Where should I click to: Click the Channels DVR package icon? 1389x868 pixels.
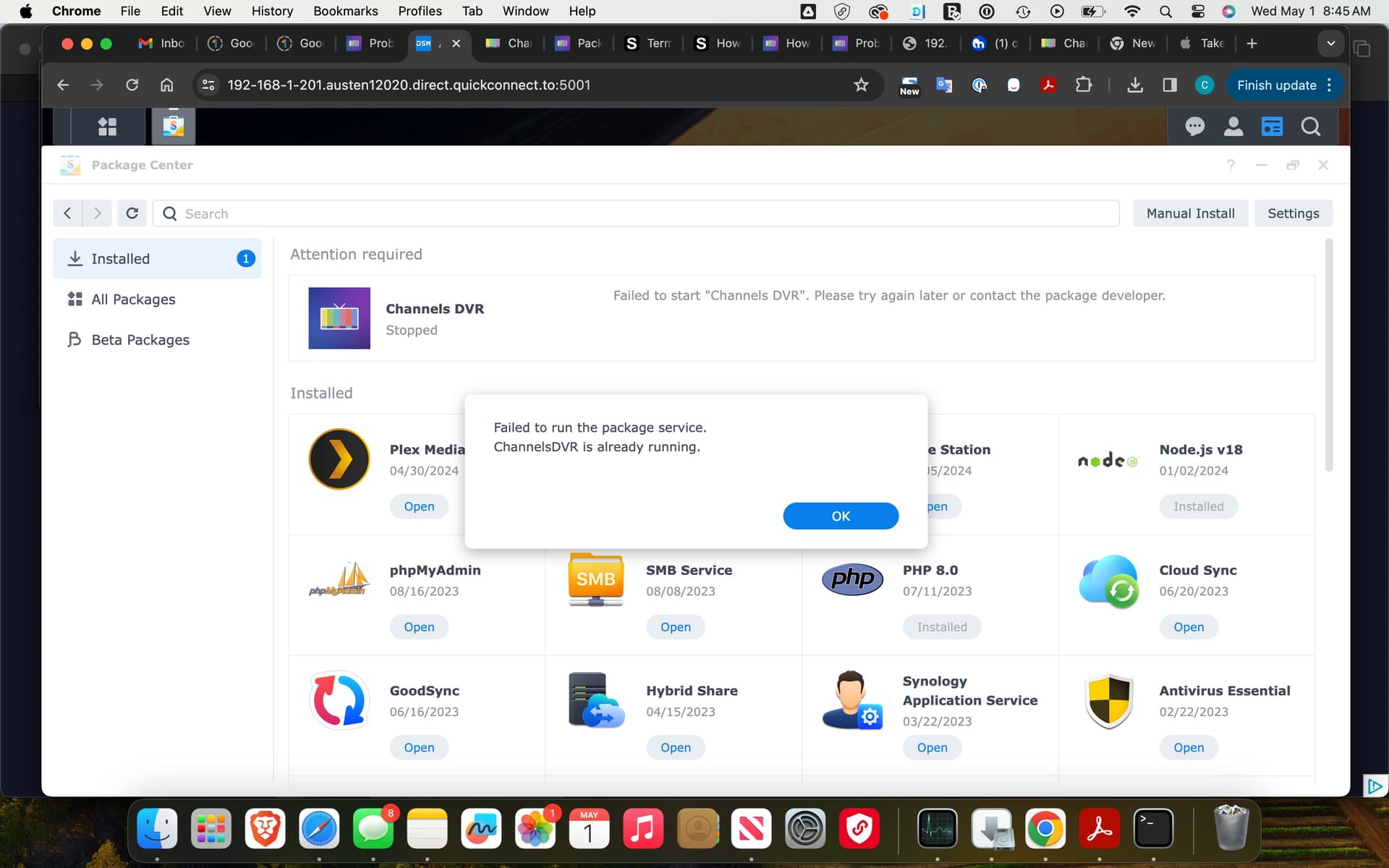click(x=339, y=318)
